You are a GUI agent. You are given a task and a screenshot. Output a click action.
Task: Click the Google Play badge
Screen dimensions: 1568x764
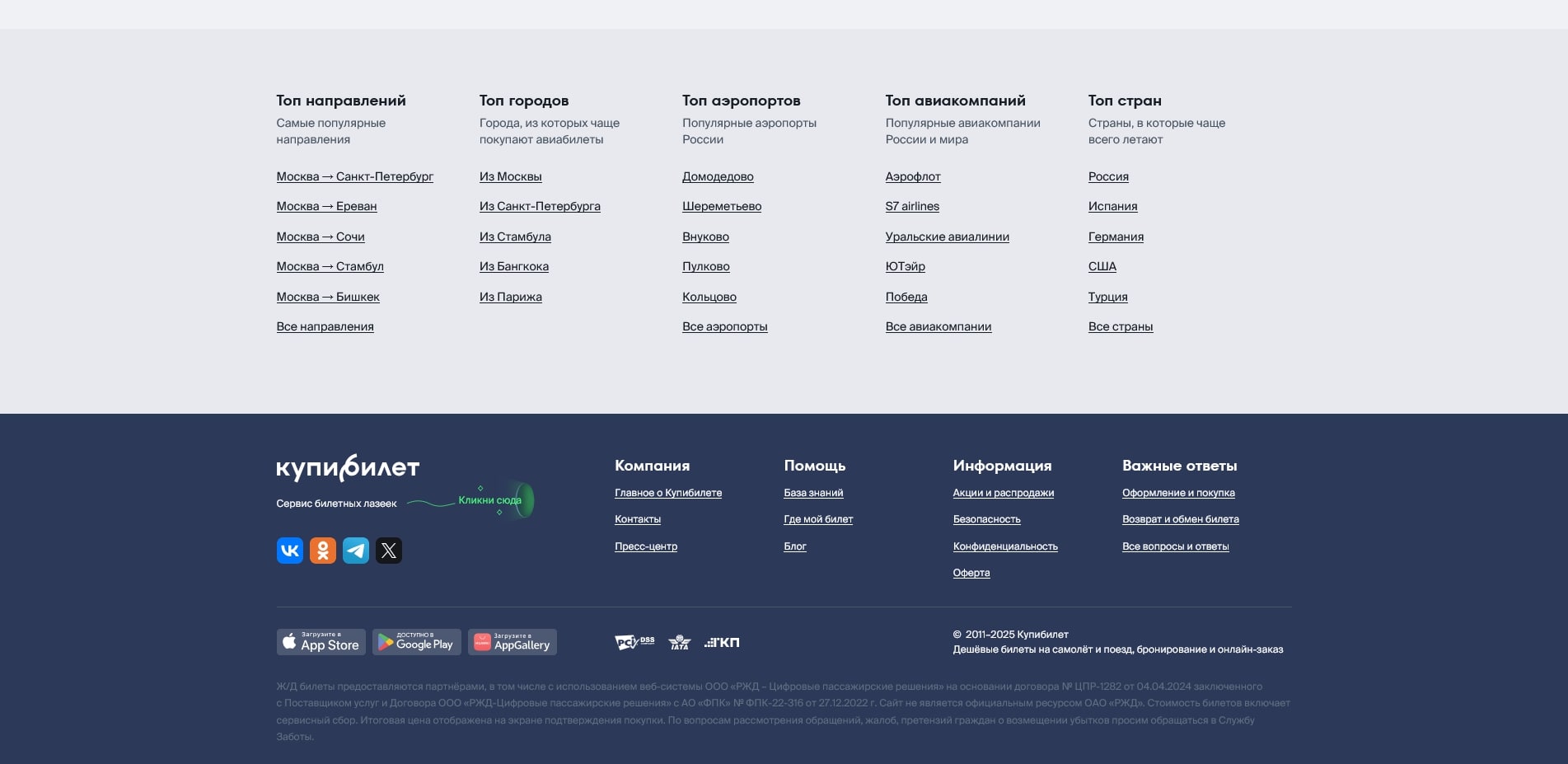click(417, 642)
